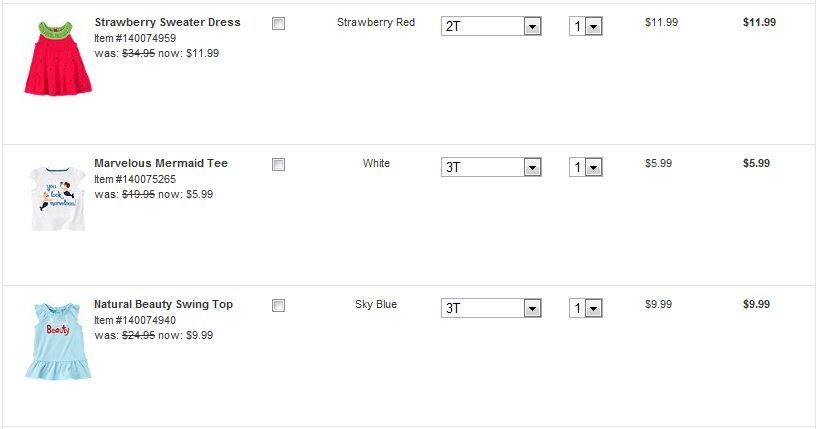This screenshot has width=820, height=429.
Task: Expand quantity selector for Natural Beauty Swing Top
Action: [585, 308]
